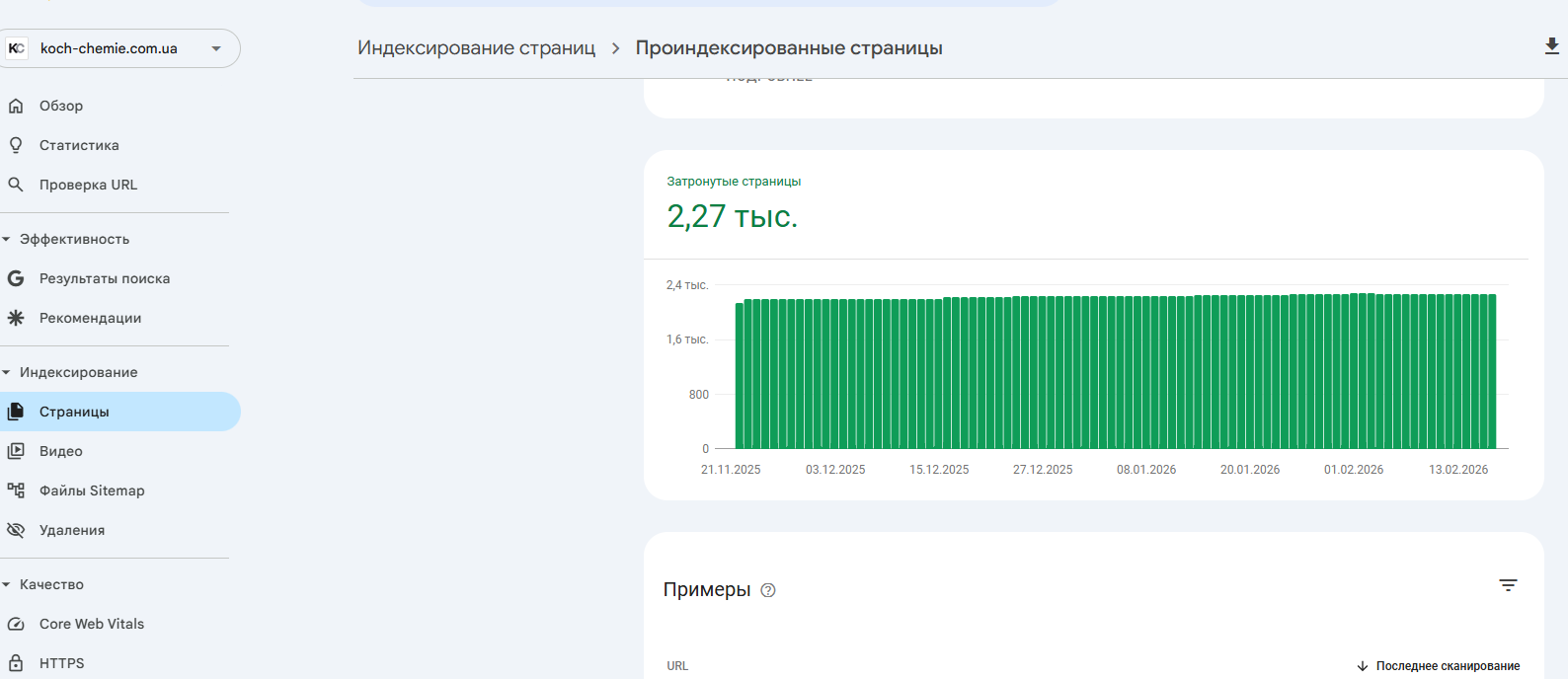
Task: Click the 15.12.2025 axis date label
Action: 939,470
